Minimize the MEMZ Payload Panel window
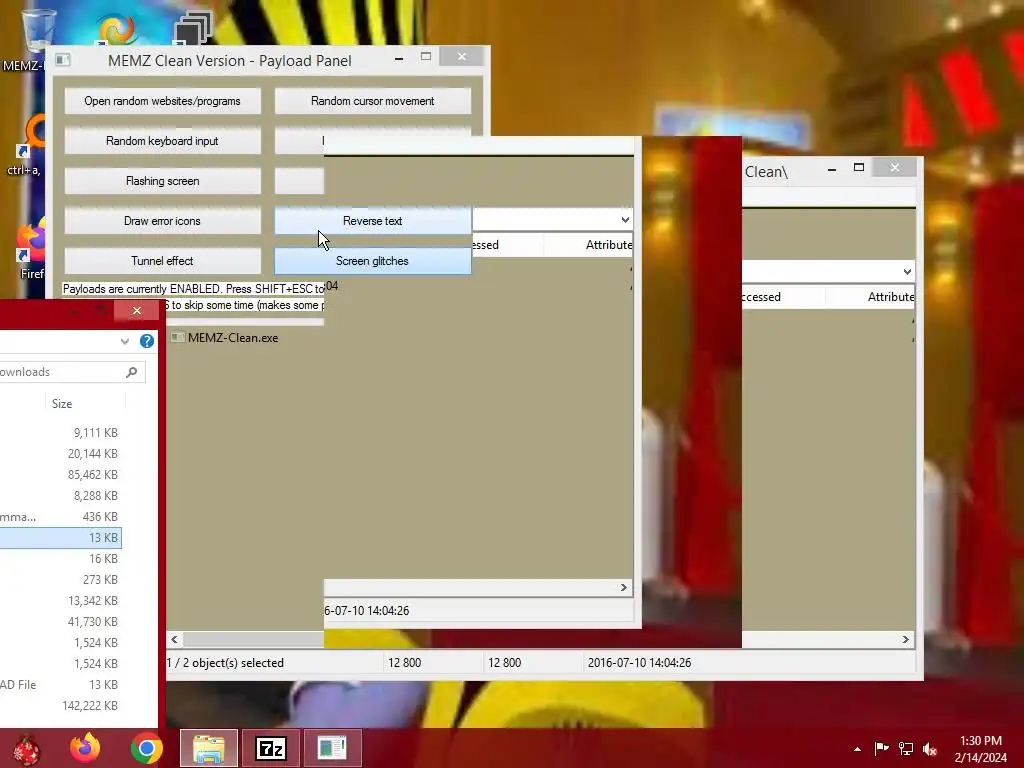1024x768 pixels. click(399, 59)
